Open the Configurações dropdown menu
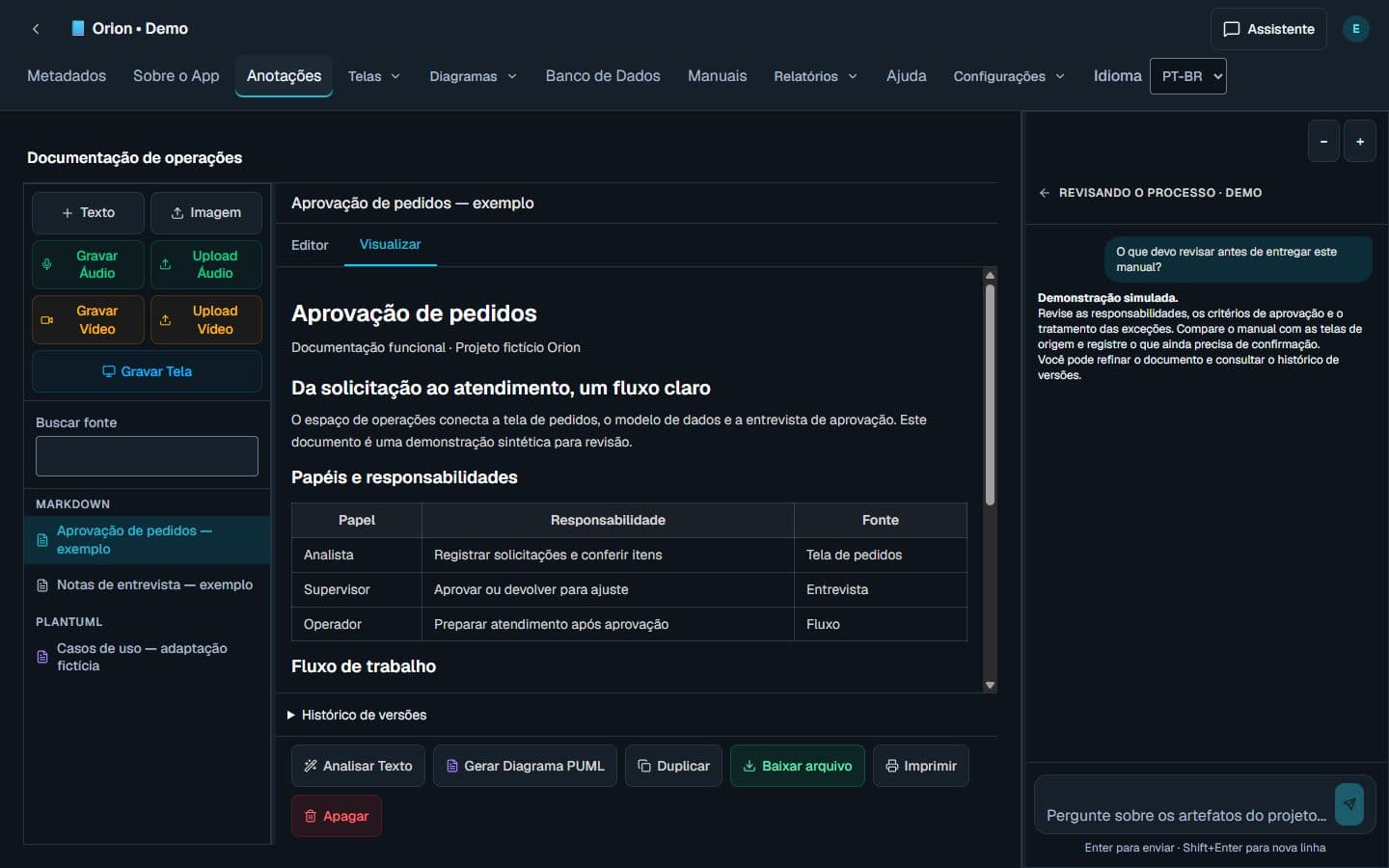Screen dimensions: 1389x868 pyautogui.click(x=1009, y=76)
